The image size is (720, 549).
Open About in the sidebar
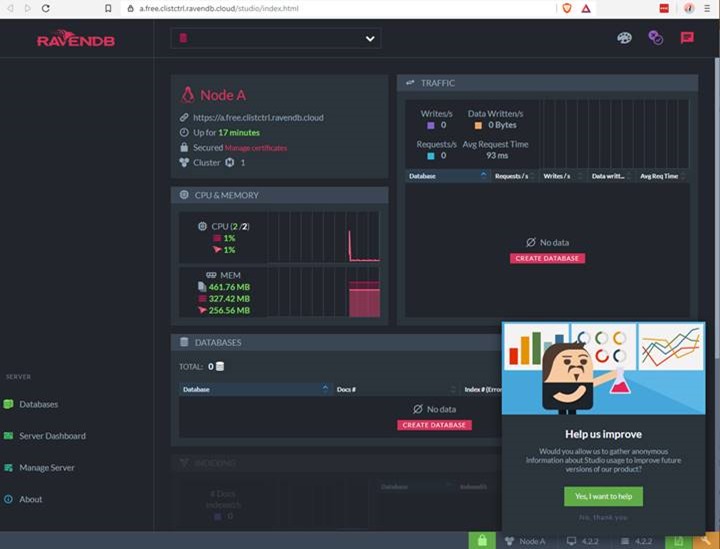coord(31,499)
